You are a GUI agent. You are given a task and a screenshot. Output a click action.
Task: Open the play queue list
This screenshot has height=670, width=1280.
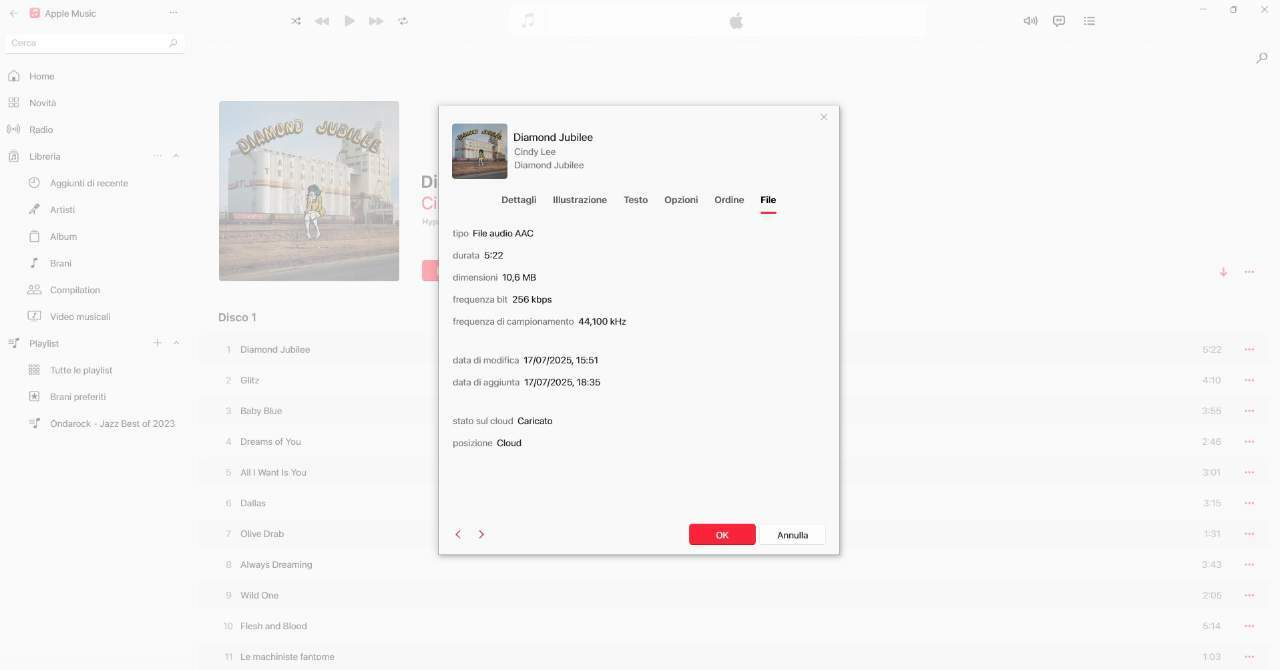point(1089,21)
